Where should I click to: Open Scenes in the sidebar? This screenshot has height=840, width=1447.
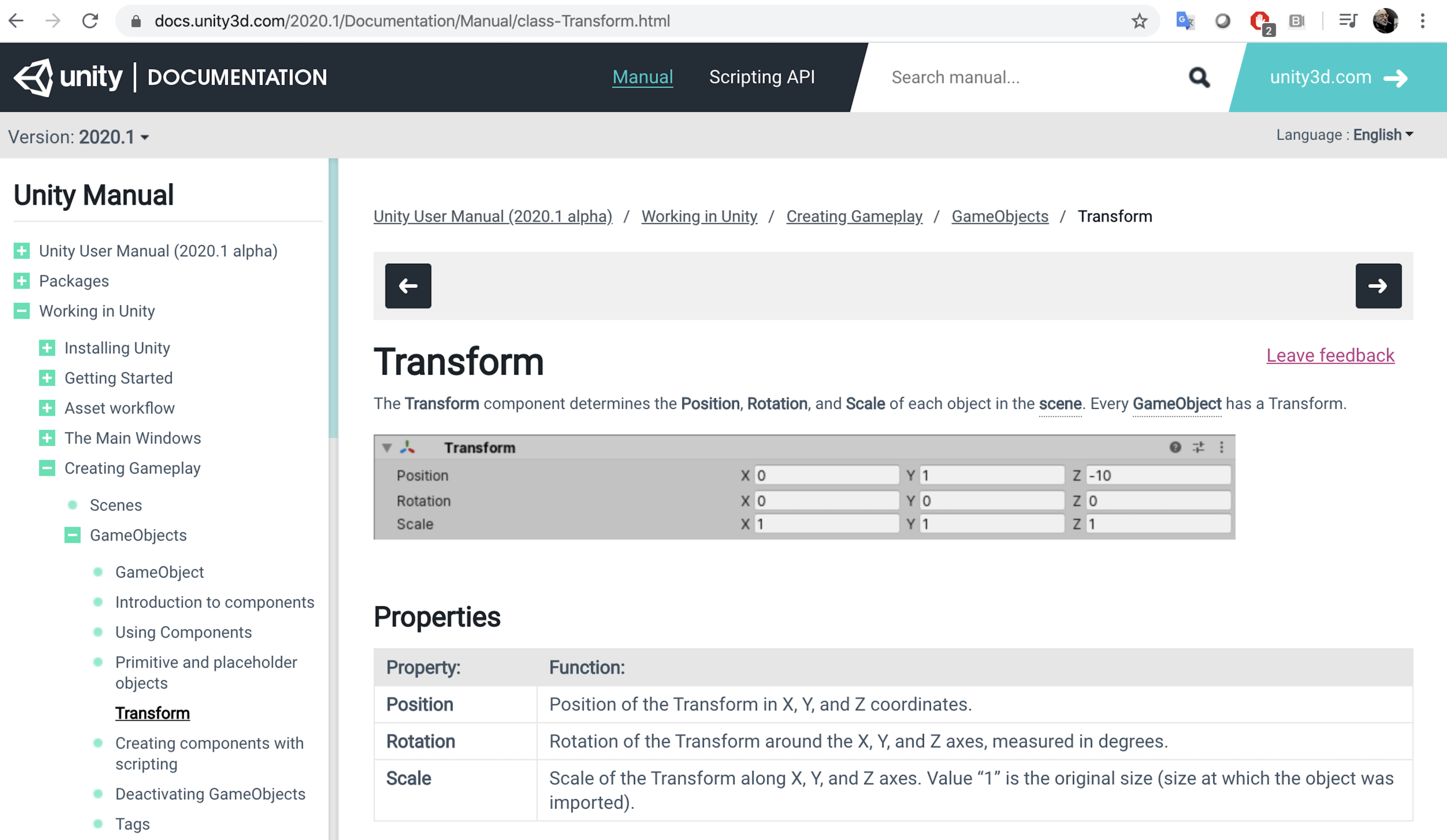pos(116,505)
